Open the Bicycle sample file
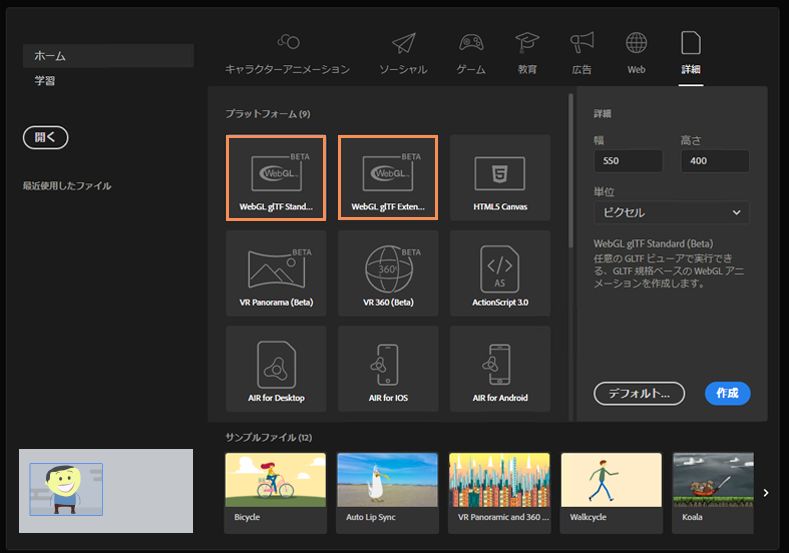Screen dimensions: 789x553 [x=276, y=493]
